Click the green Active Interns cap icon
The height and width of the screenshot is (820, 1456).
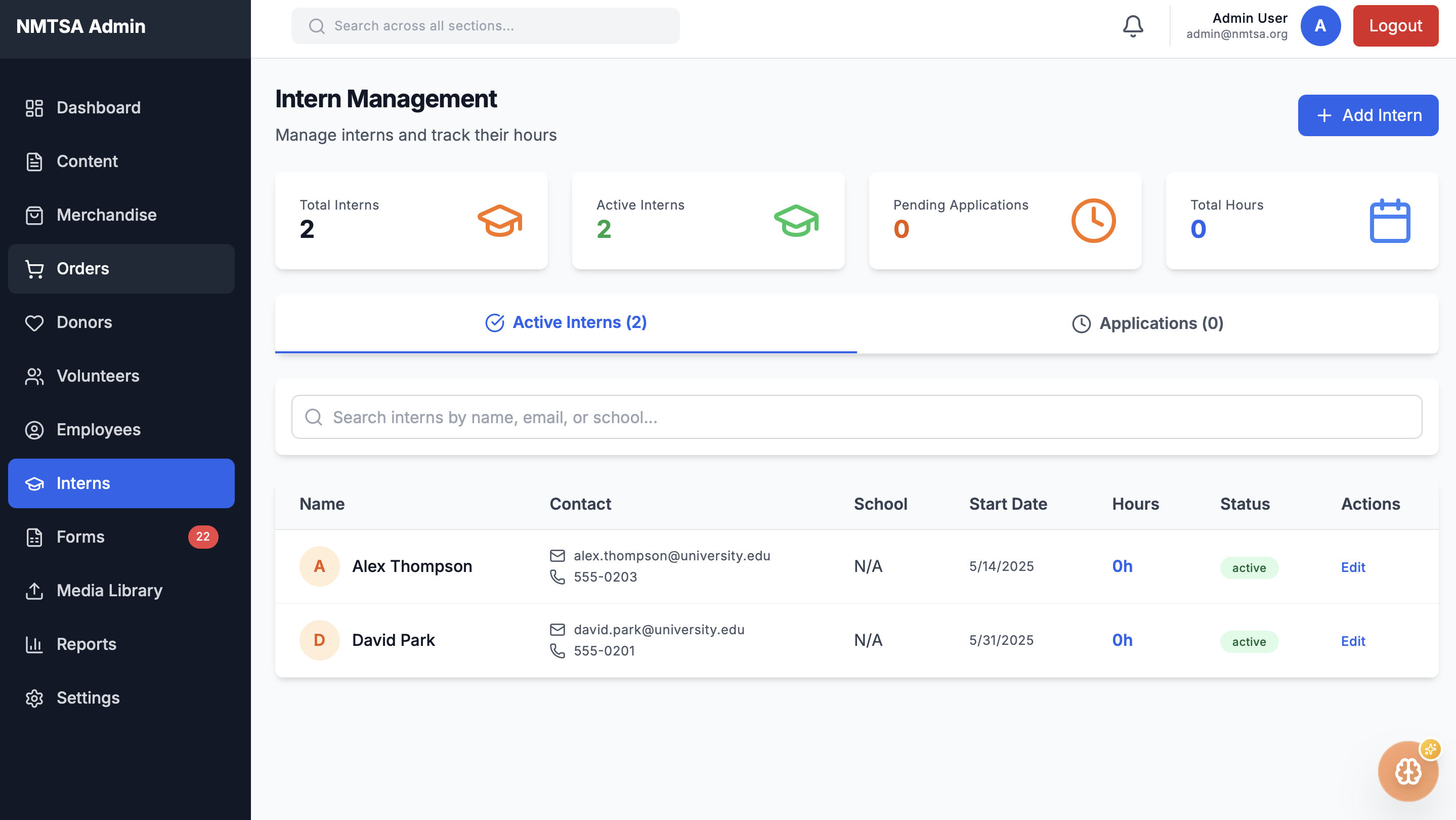coord(796,221)
